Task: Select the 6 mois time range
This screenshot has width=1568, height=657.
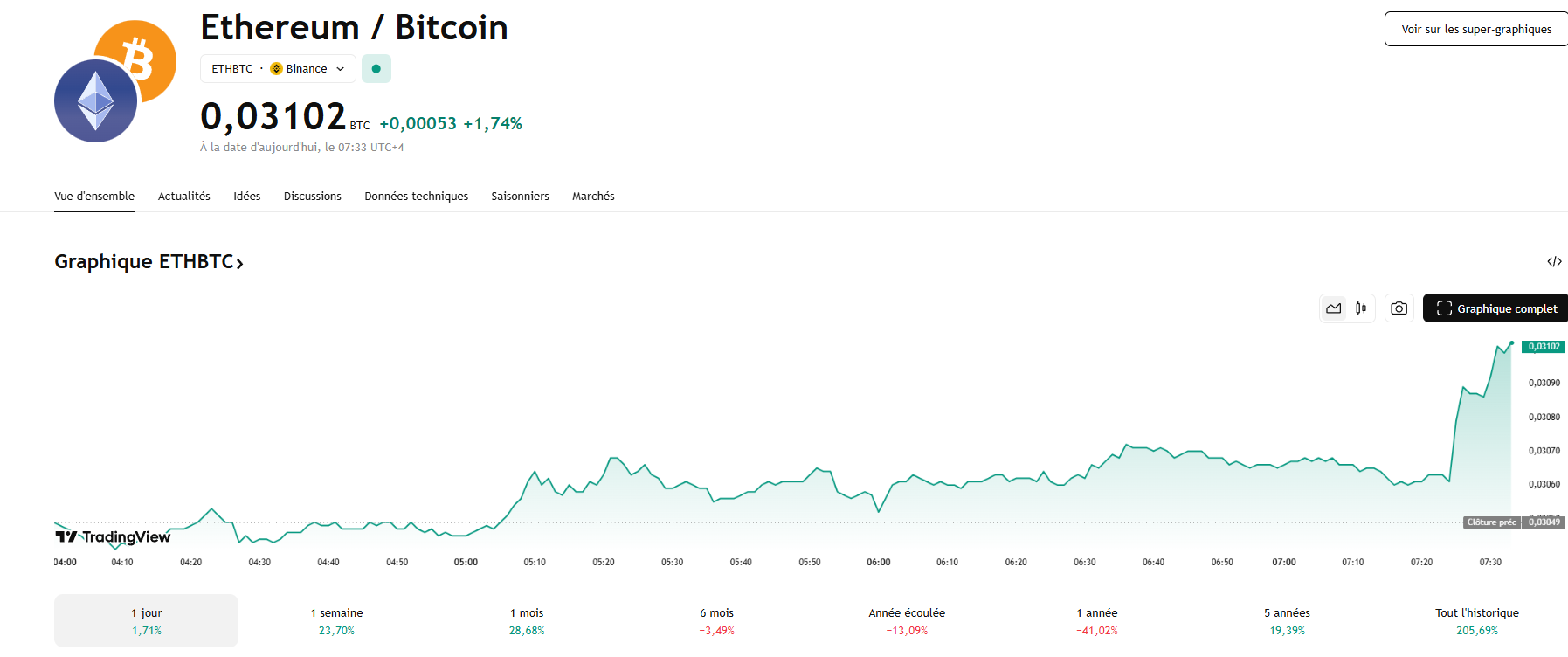Action: (716, 620)
